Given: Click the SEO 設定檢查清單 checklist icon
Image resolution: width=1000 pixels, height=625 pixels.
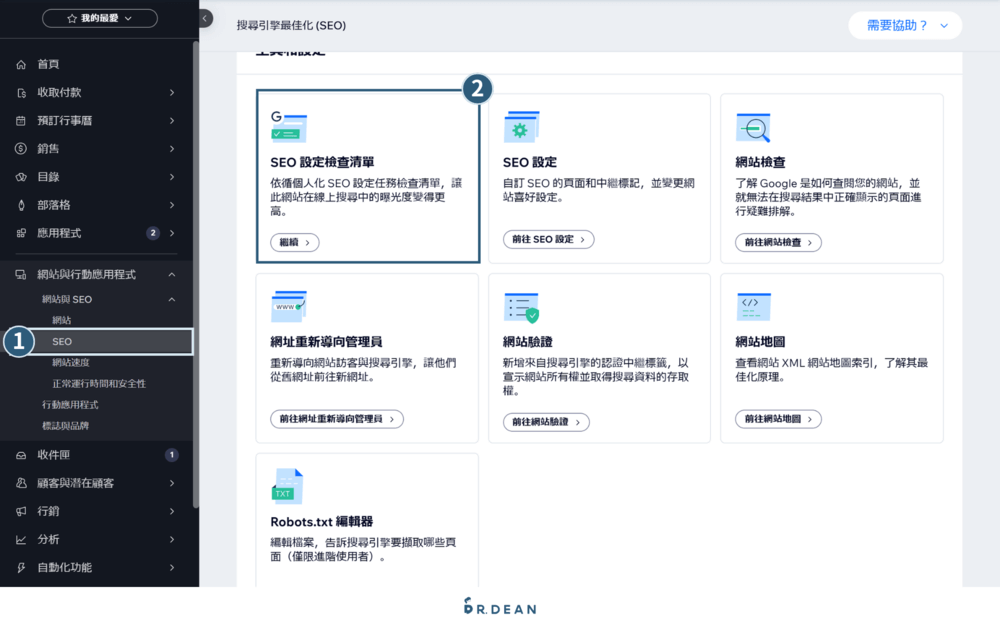Looking at the screenshot, I should point(288,124).
